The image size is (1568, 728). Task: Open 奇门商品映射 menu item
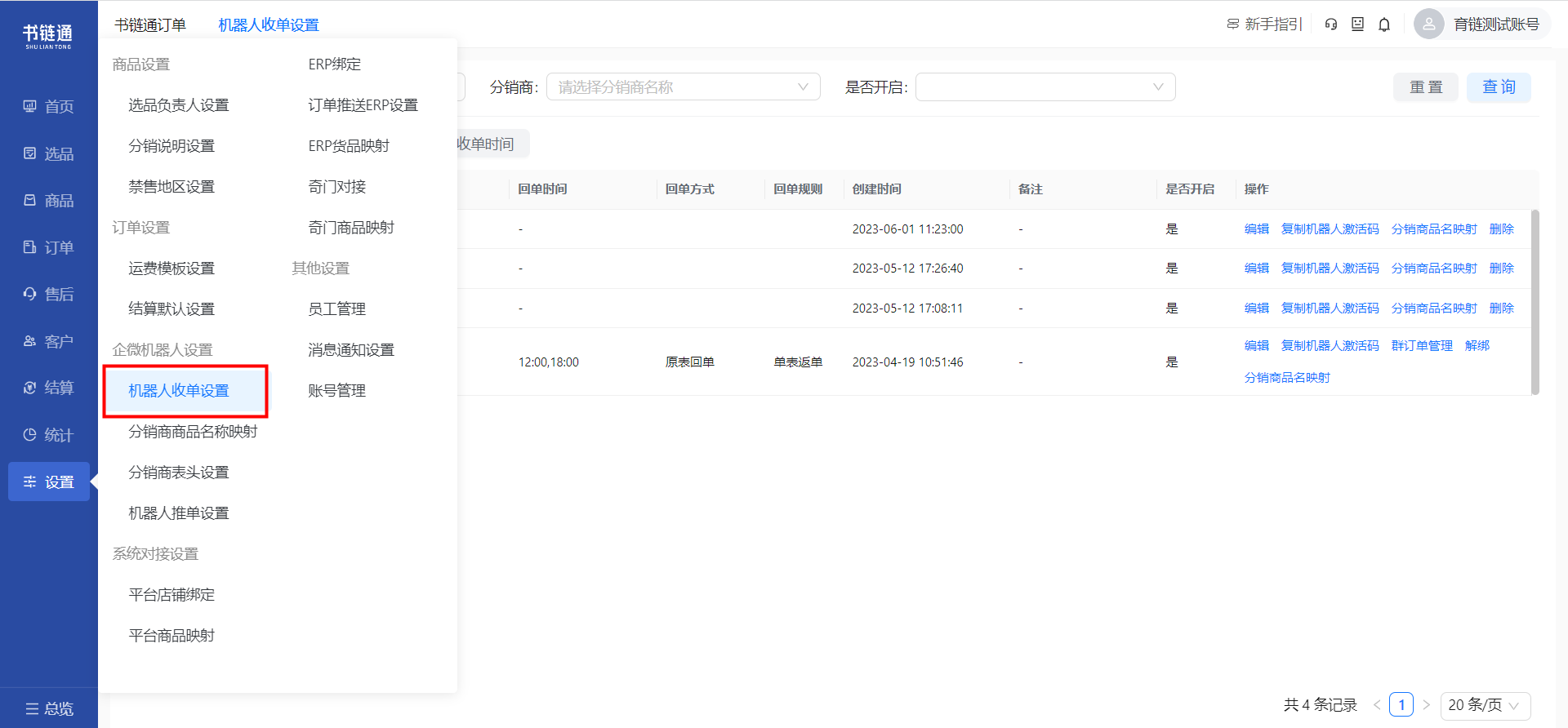351,228
